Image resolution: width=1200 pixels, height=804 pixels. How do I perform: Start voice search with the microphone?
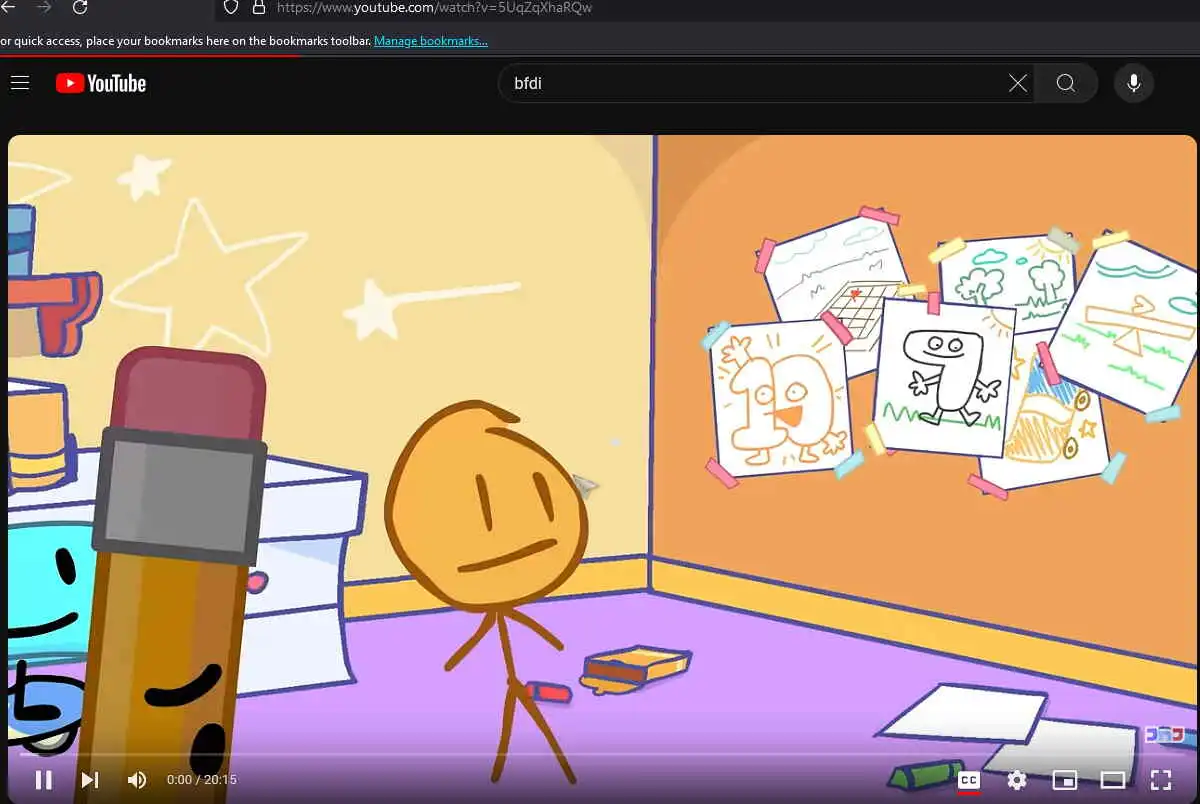point(1134,83)
